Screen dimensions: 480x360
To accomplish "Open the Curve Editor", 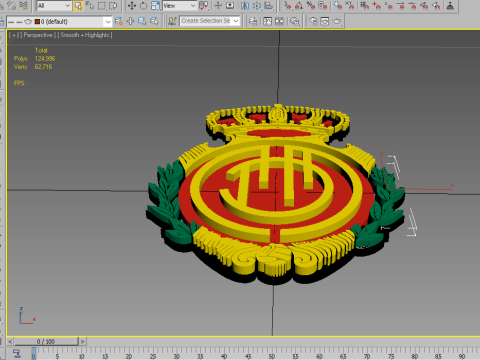I will point(267,21).
